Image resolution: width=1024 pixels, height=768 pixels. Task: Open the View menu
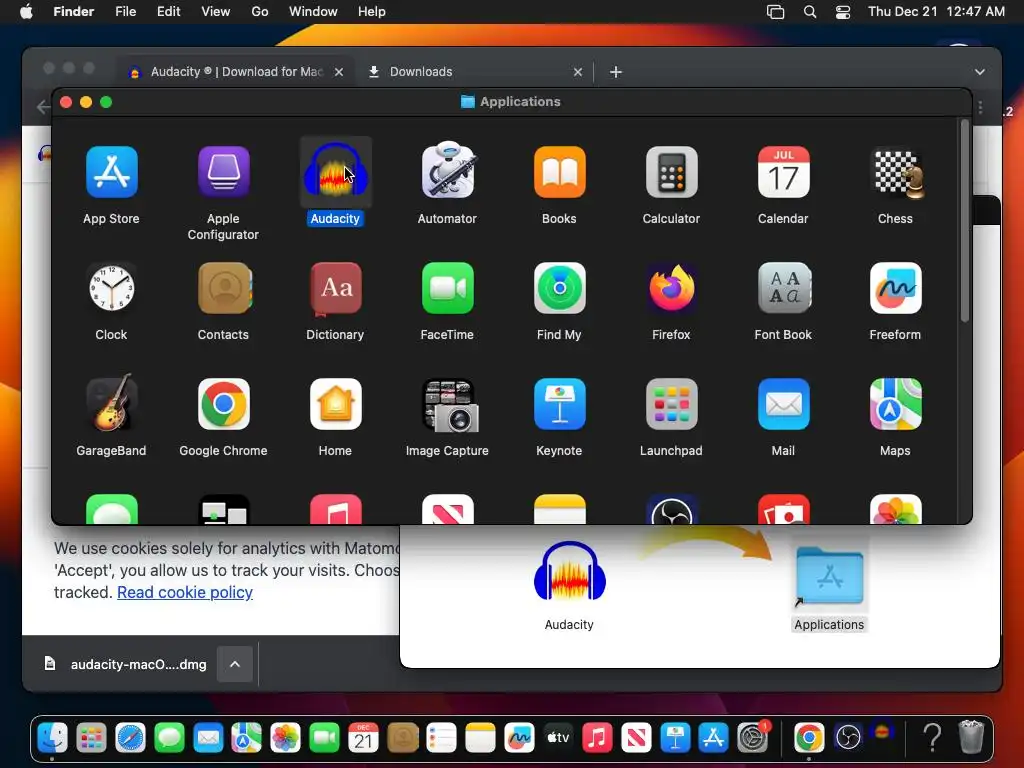point(216,12)
